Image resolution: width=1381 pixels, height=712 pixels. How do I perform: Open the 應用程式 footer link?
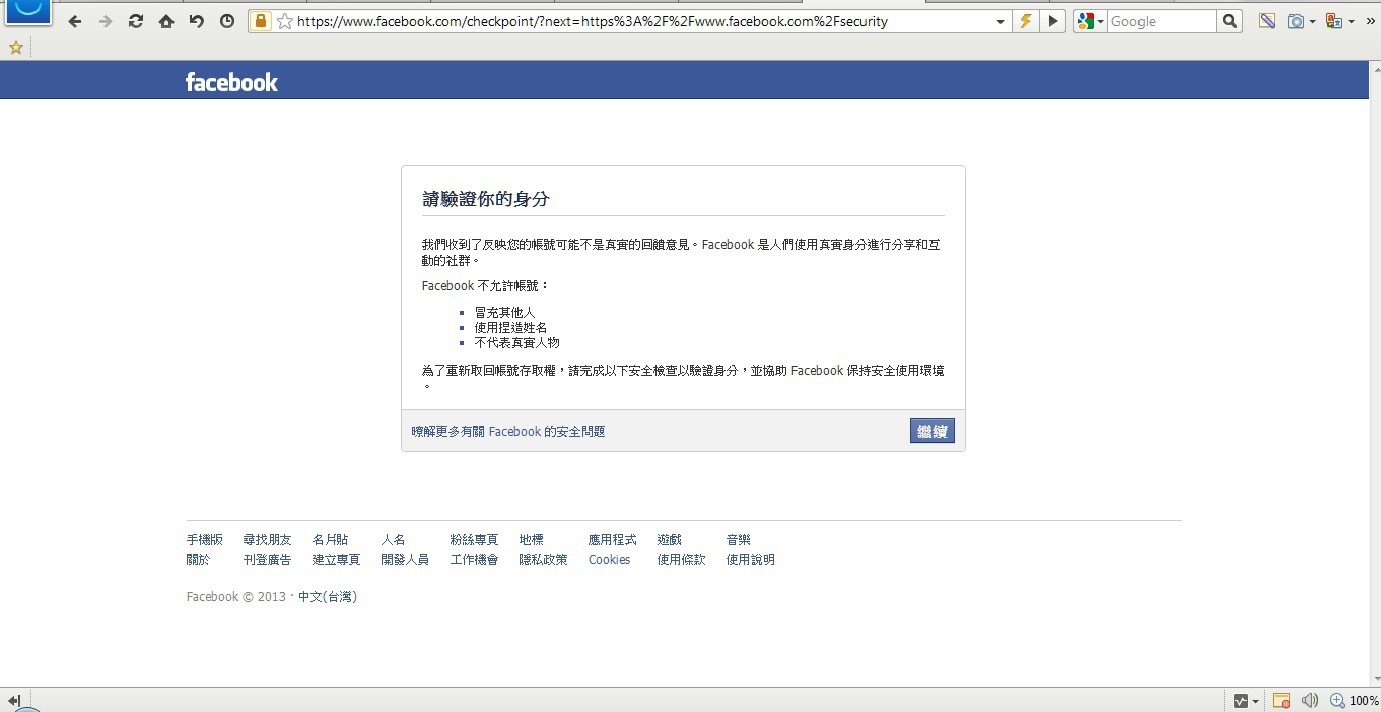612,540
